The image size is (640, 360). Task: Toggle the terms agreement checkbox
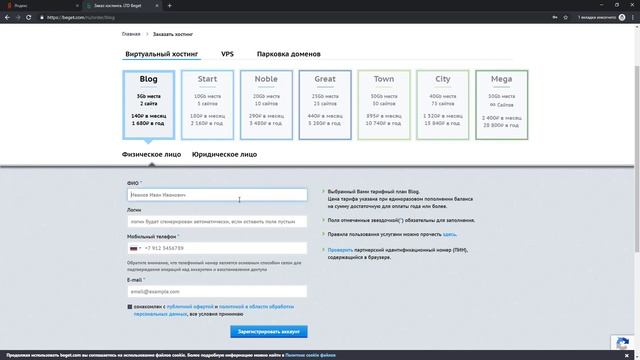click(130, 307)
